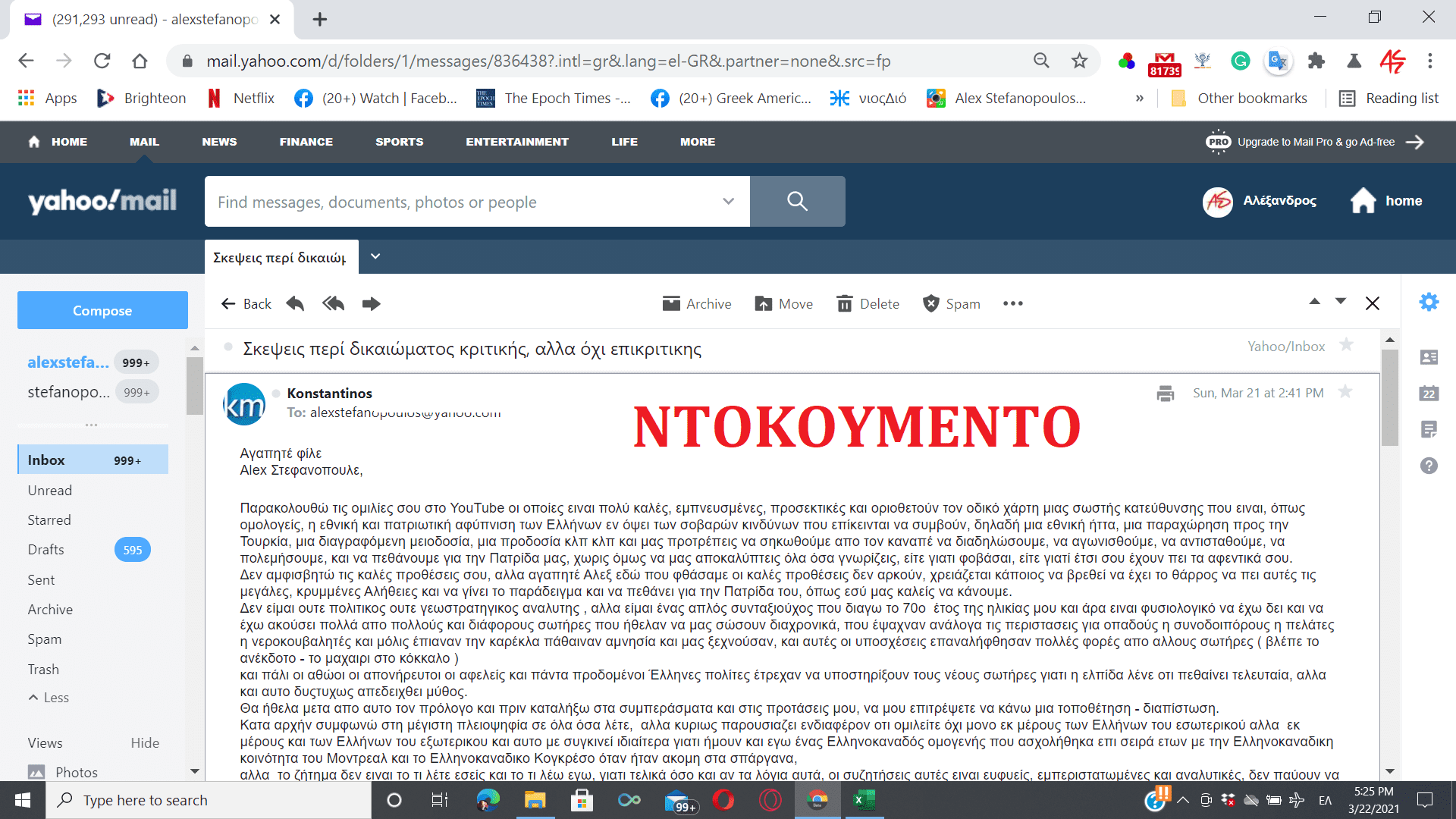Open the Starred folder
The height and width of the screenshot is (819, 1456).
tap(49, 520)
